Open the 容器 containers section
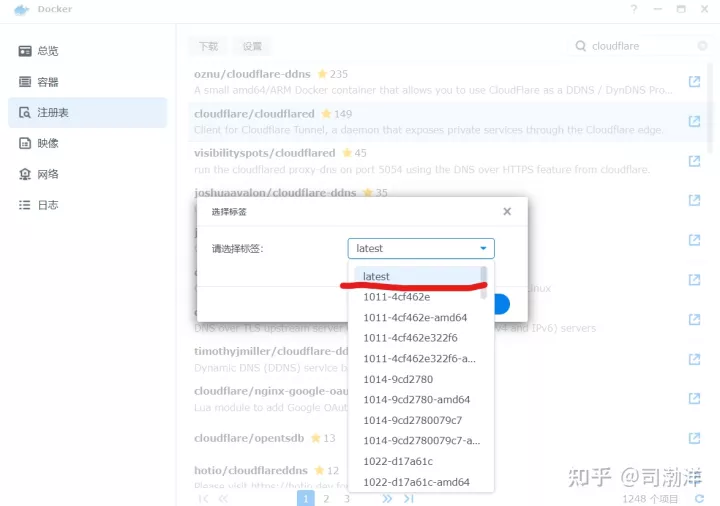Image resolution: width=720 pixels, height=506 pixels. click(x=87, y=82)
